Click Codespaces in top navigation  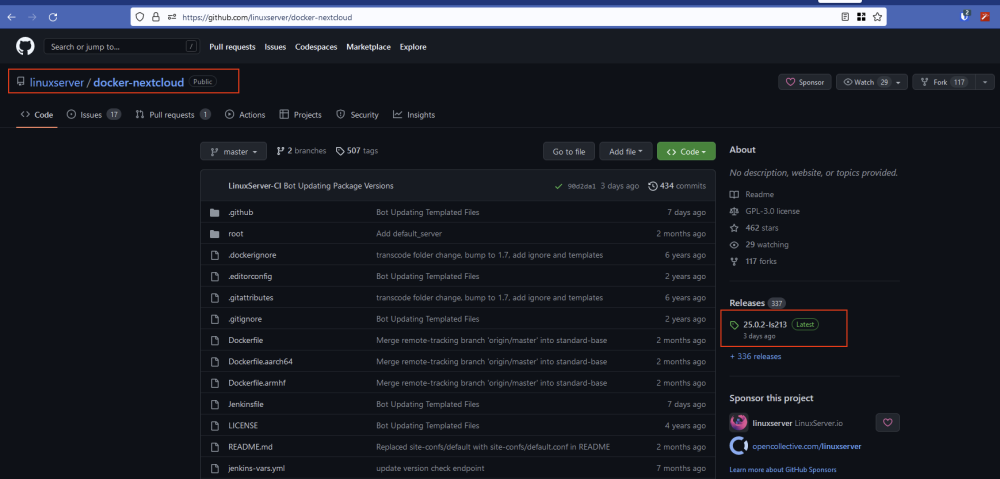click(x=316, y=47)
